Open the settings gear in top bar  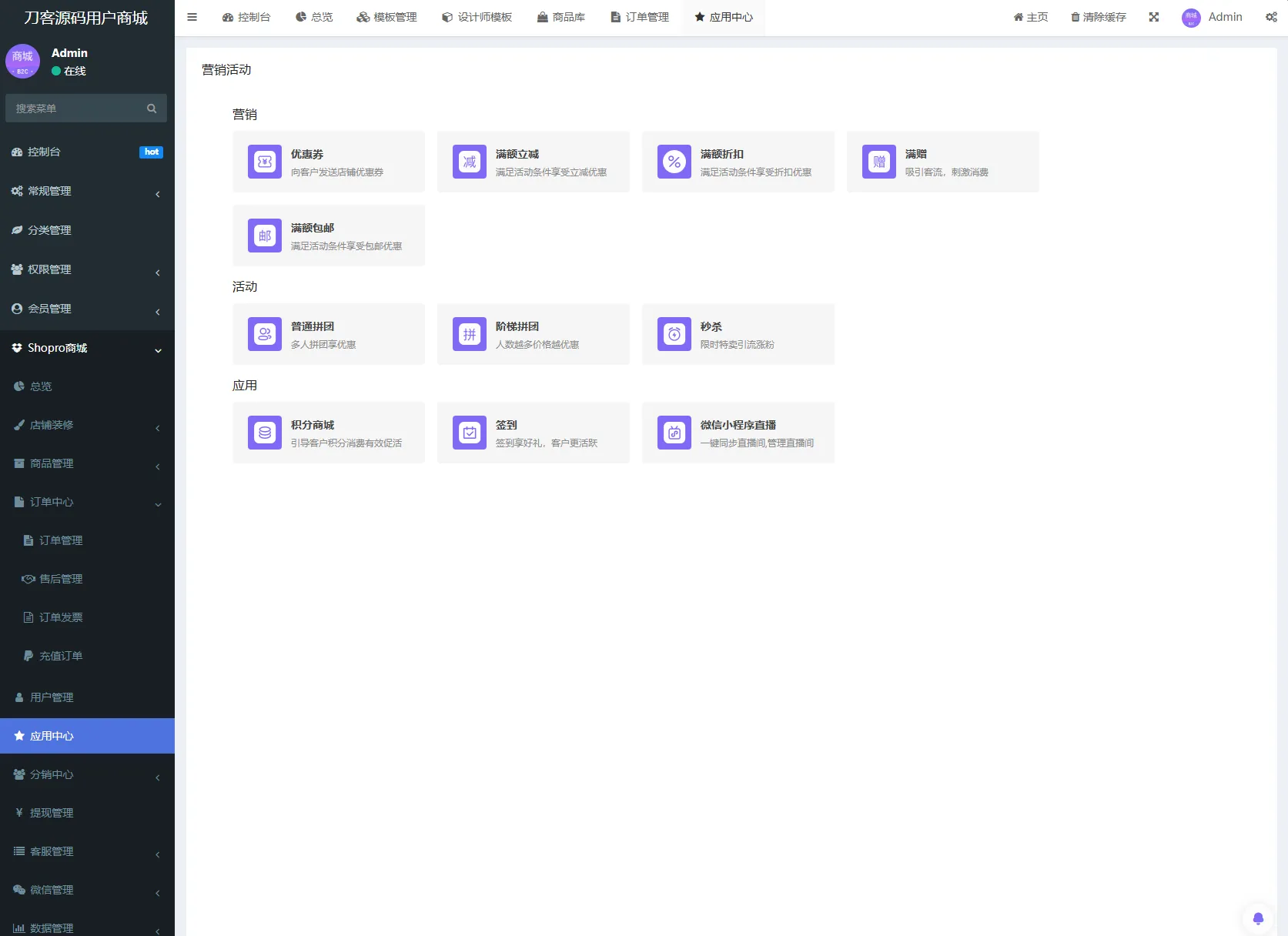pos(1271,16)
